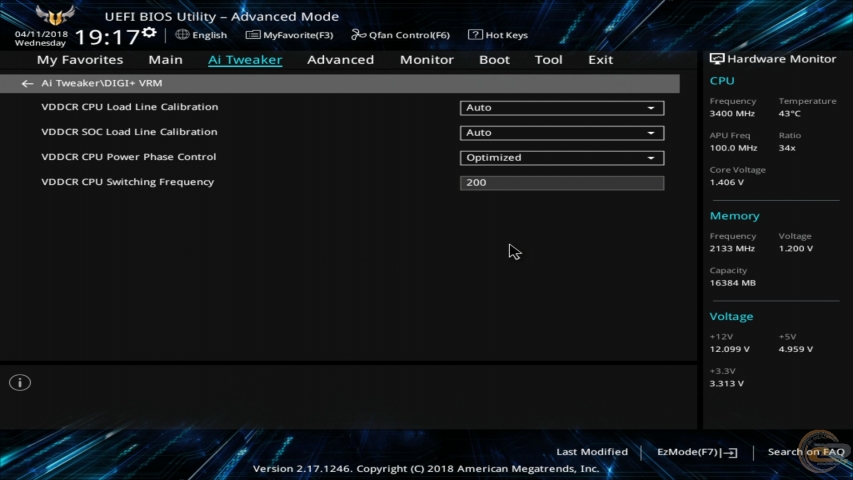Viewport: 853px width, 480px height.
Task: Select VDDCR SOC Load Line Calibration label
Action: (x=129, y=132)
